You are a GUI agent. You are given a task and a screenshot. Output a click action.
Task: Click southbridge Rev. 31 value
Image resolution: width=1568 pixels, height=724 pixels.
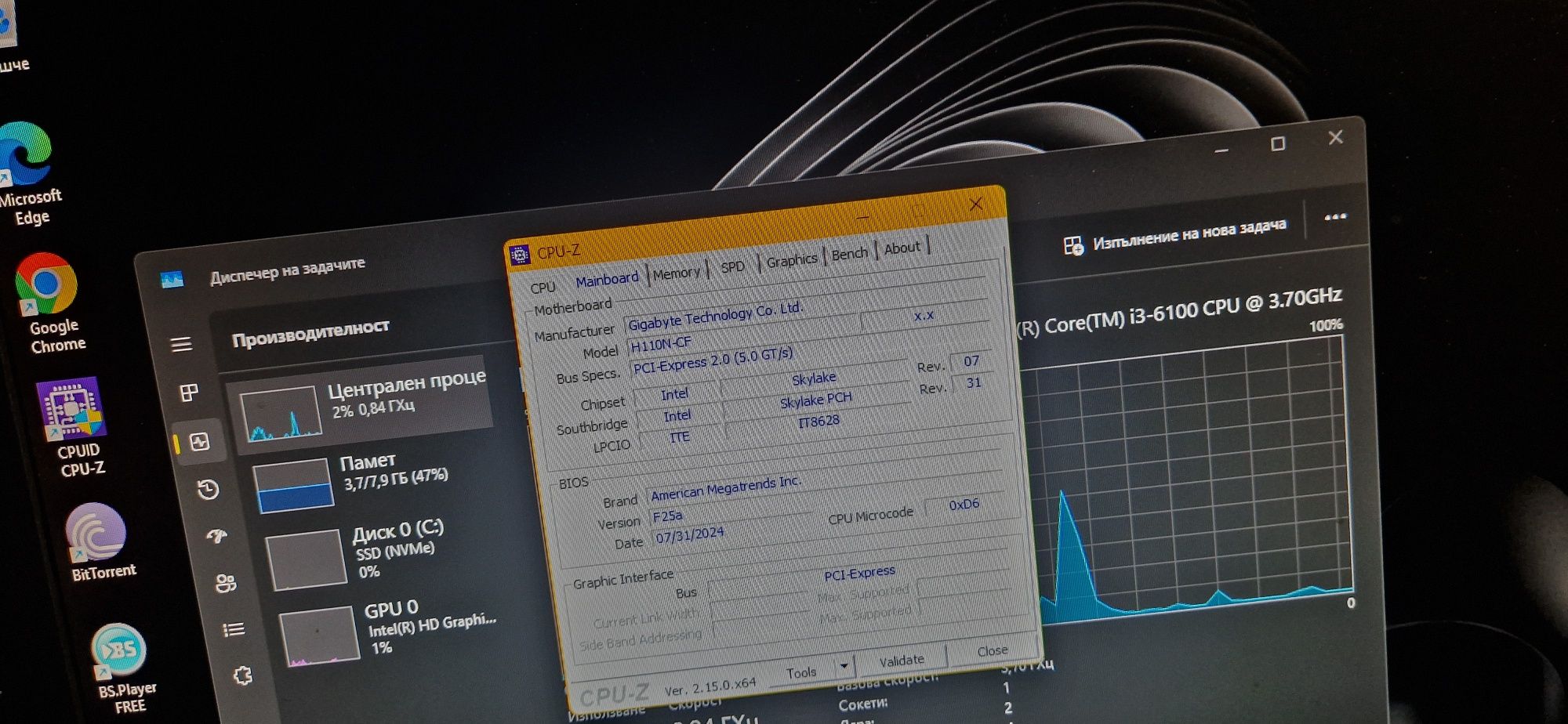pos(973,382)
